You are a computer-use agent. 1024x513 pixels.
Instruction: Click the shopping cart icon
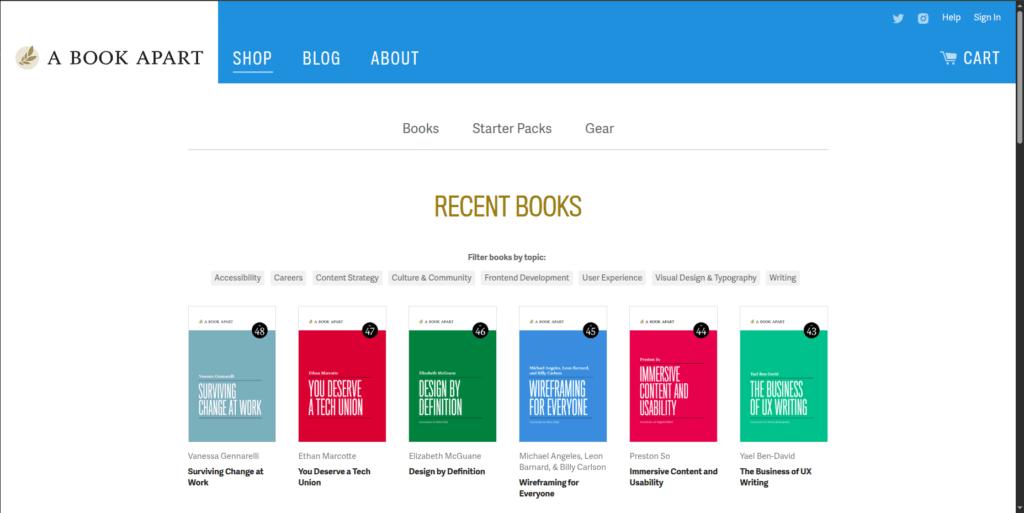point(948,58)
